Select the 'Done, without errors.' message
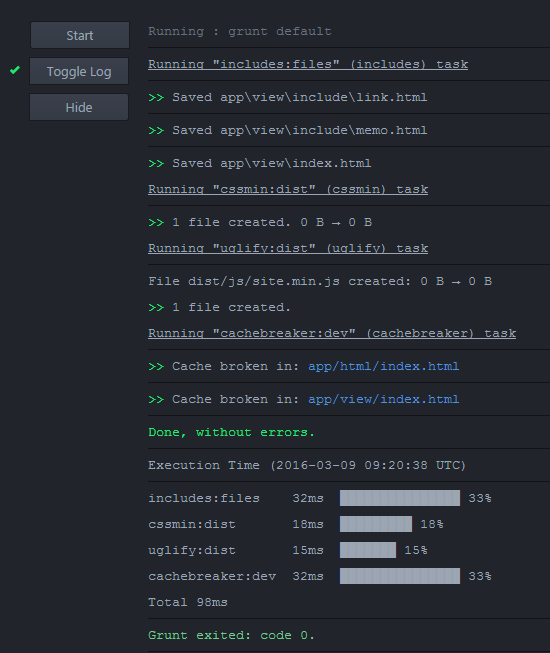The width and height of the screenshot is (550, 653). (x=231, y=432)
